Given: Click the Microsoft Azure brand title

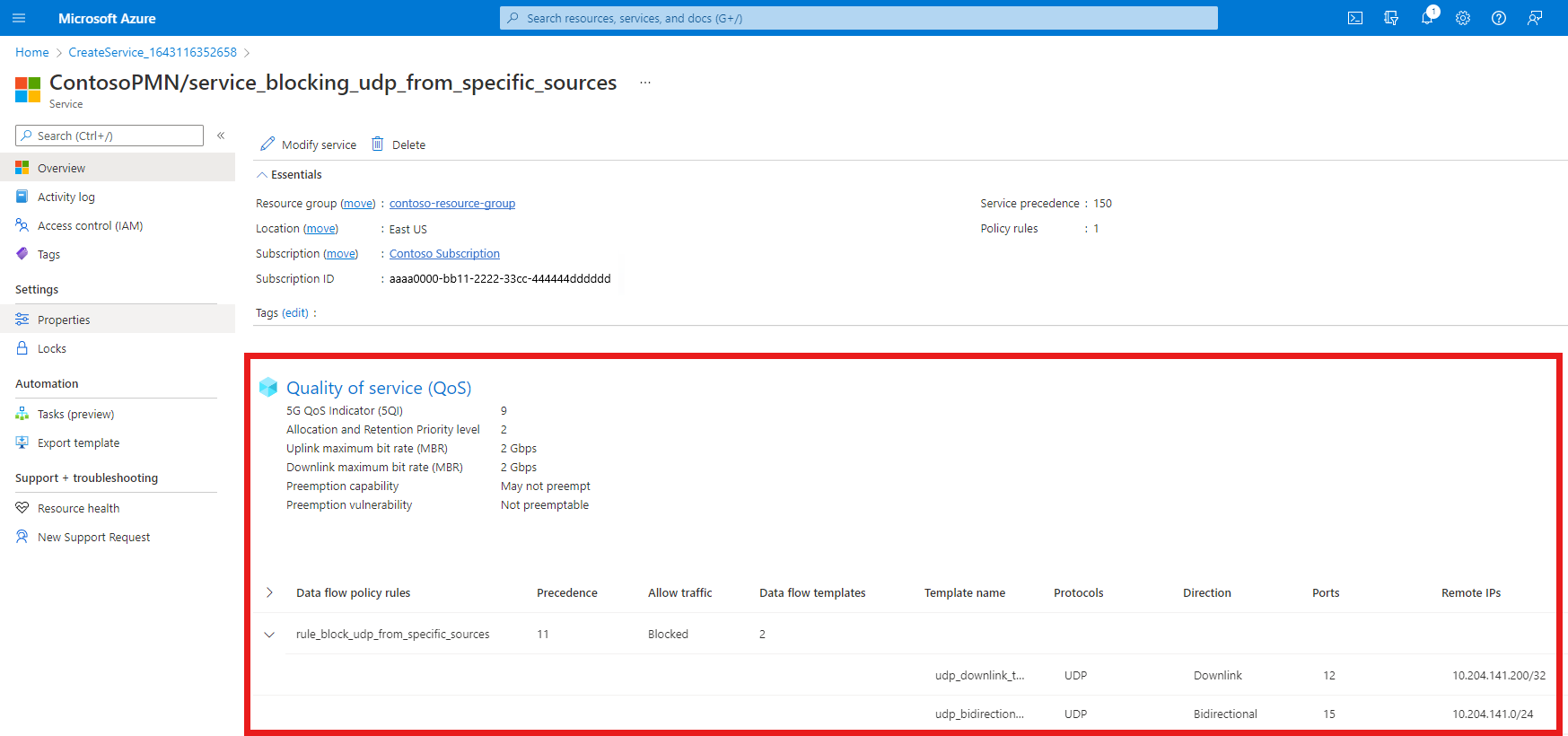Looking at the screenshot, I should pyautogui.click(x=107, y=18).
